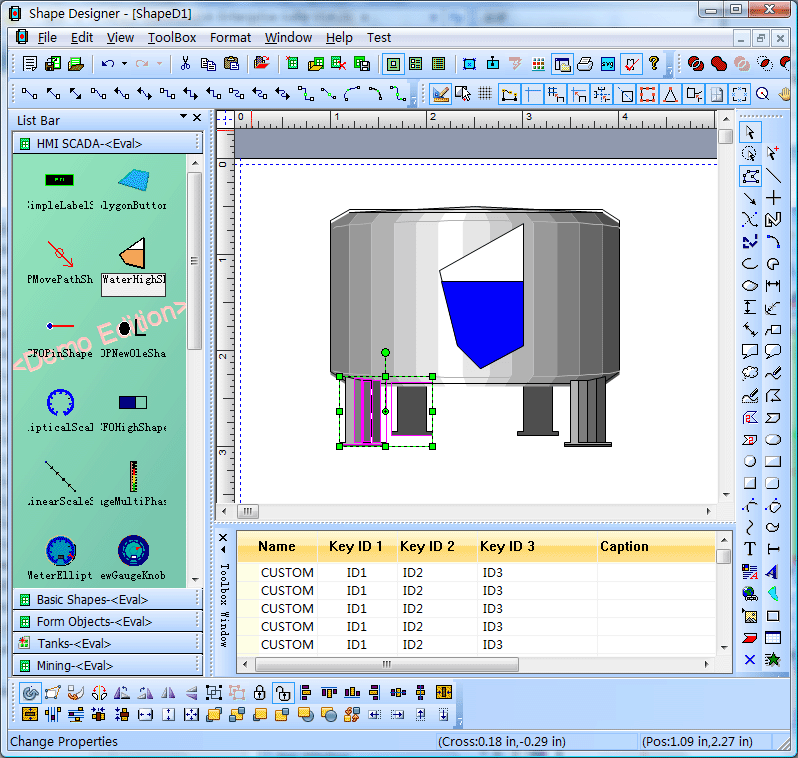
Task: Expand the Basic Shapes category
Action: pos(92,600)
